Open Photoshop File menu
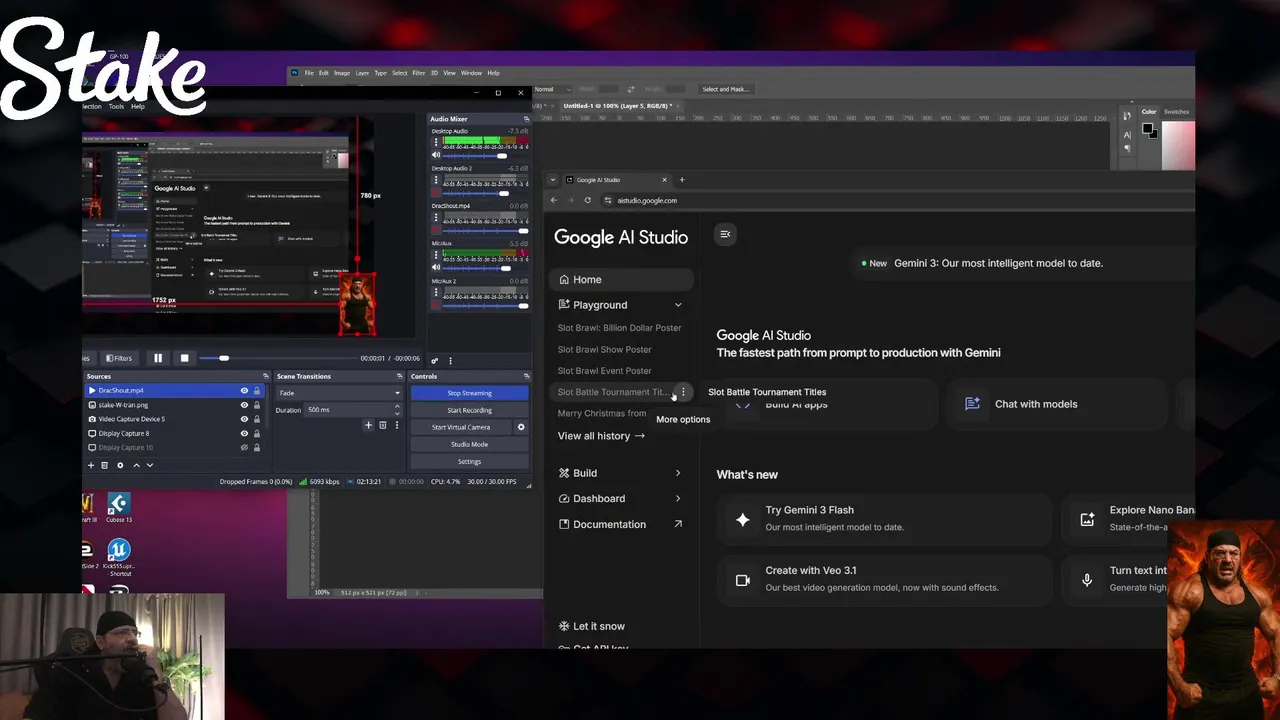This screenshot has height=720, width=1280. point(309,73)
